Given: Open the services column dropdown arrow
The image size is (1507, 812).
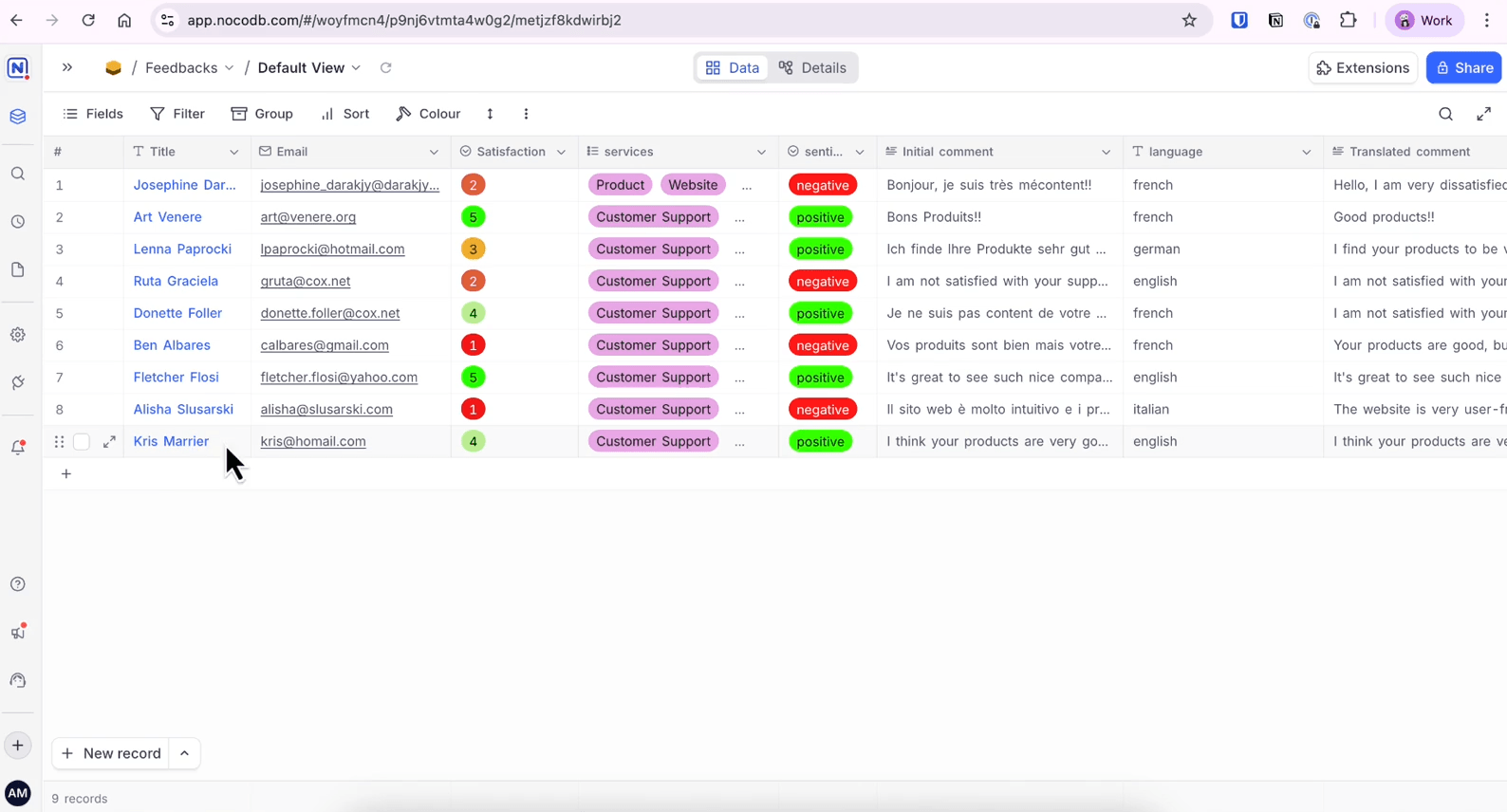Looking at the screenshot, I should pyautogui.click(x=761, y=152).
